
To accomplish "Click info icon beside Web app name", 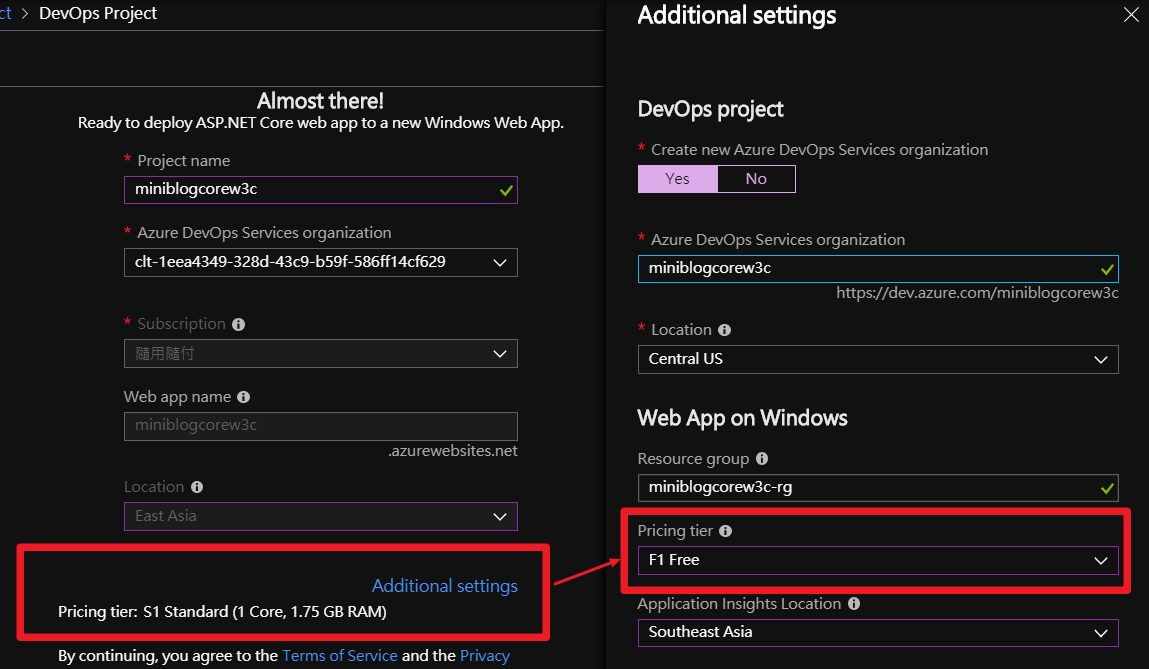I will click(243, 397).
